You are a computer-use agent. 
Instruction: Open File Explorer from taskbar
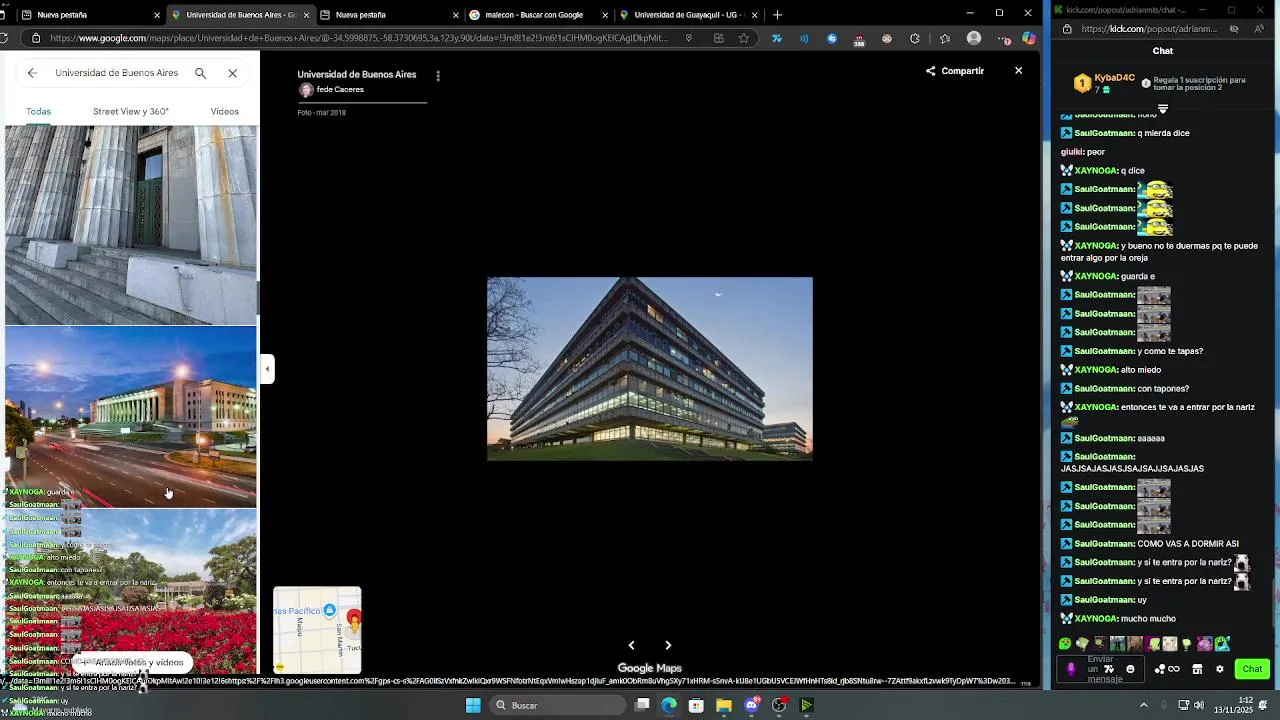point(723,705)
